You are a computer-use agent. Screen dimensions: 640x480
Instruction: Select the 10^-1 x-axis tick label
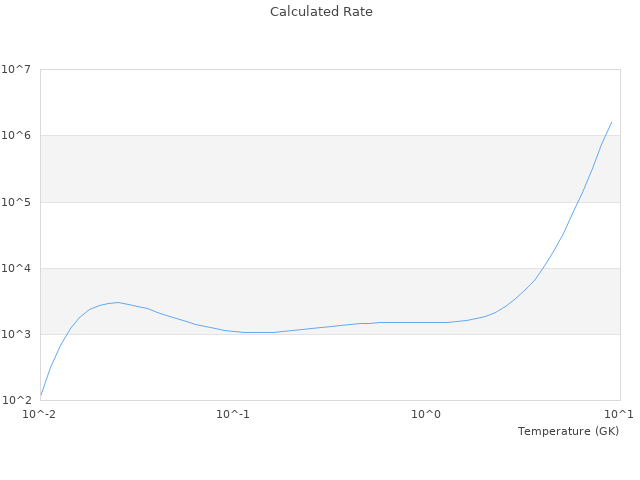click(233, 414)
